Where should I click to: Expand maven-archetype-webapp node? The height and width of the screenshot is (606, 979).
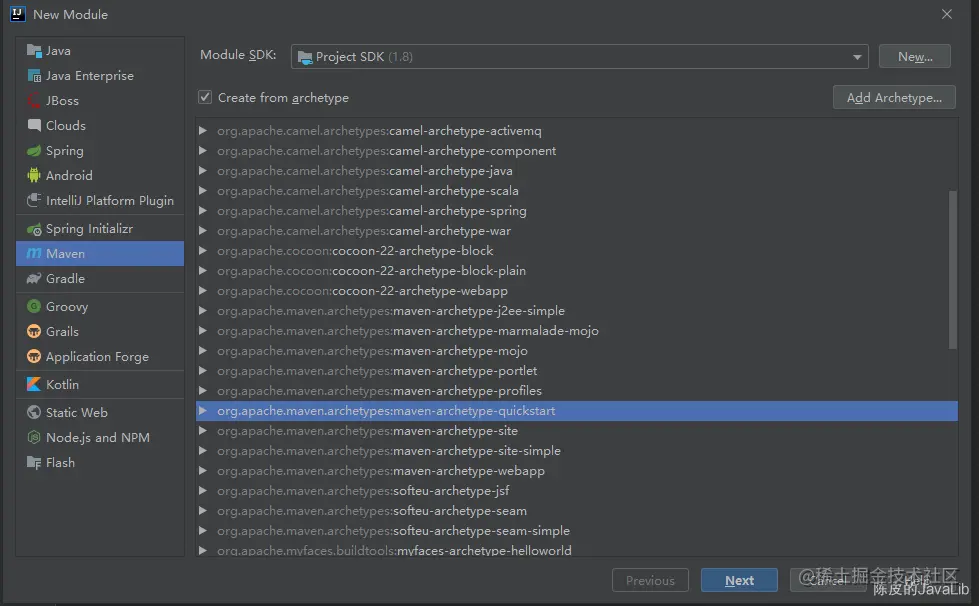click(202, 471)
